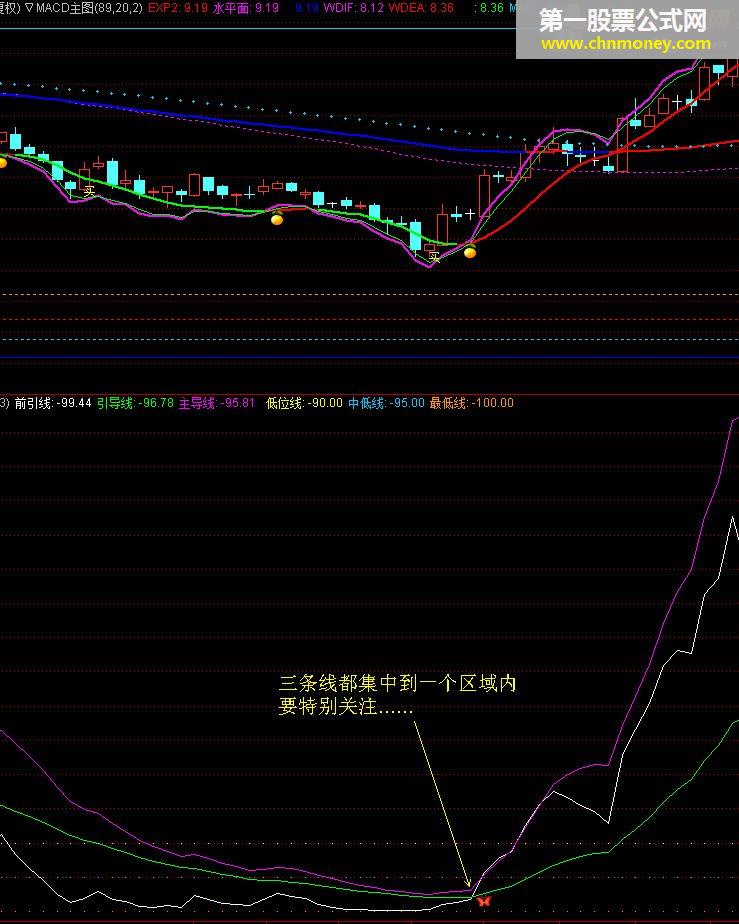Click the yellow annotation 三条线都集中到一个区域内

[x=398, y=684]
